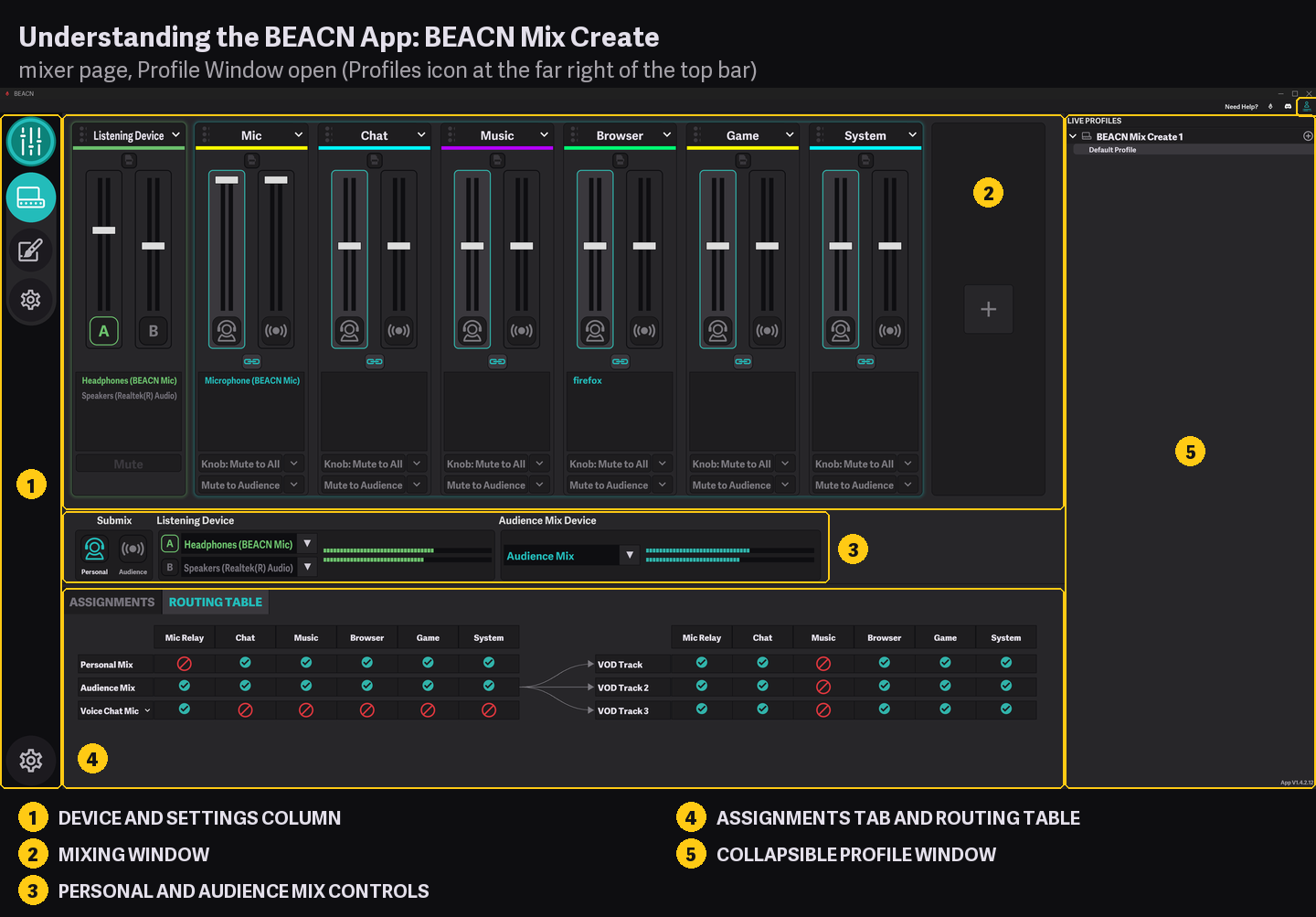Open the Voice Chat Mic row dropdown
The height and width of the screenshot is (917, 1316).
coord(147,710)
